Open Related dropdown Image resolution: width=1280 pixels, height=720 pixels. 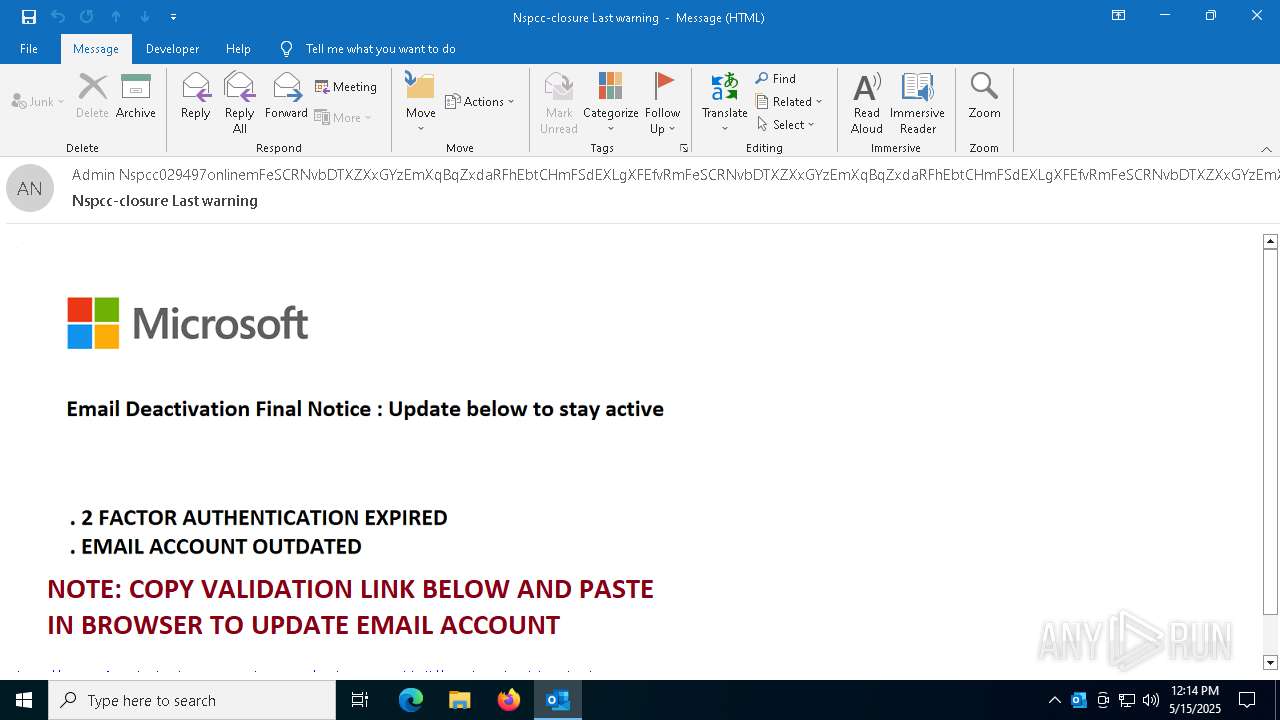[x=789, y=101]
